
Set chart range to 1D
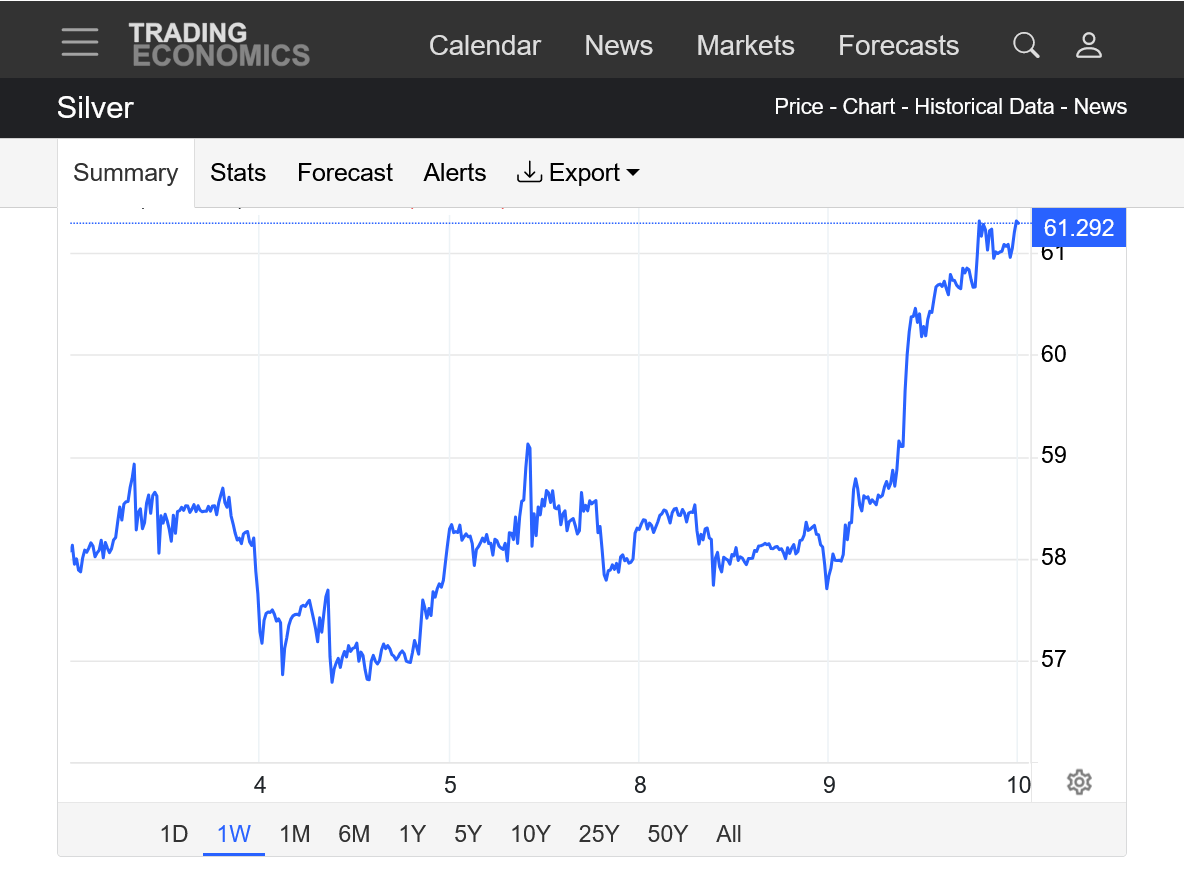pos(174,834)
